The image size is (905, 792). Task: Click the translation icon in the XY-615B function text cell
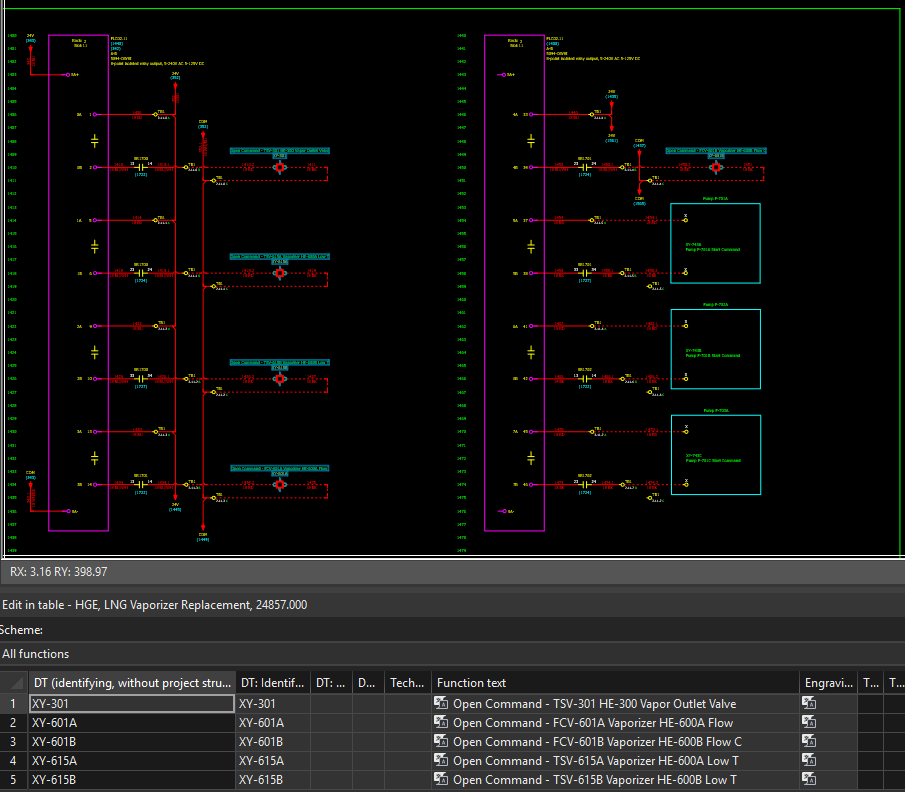point(442,780)
